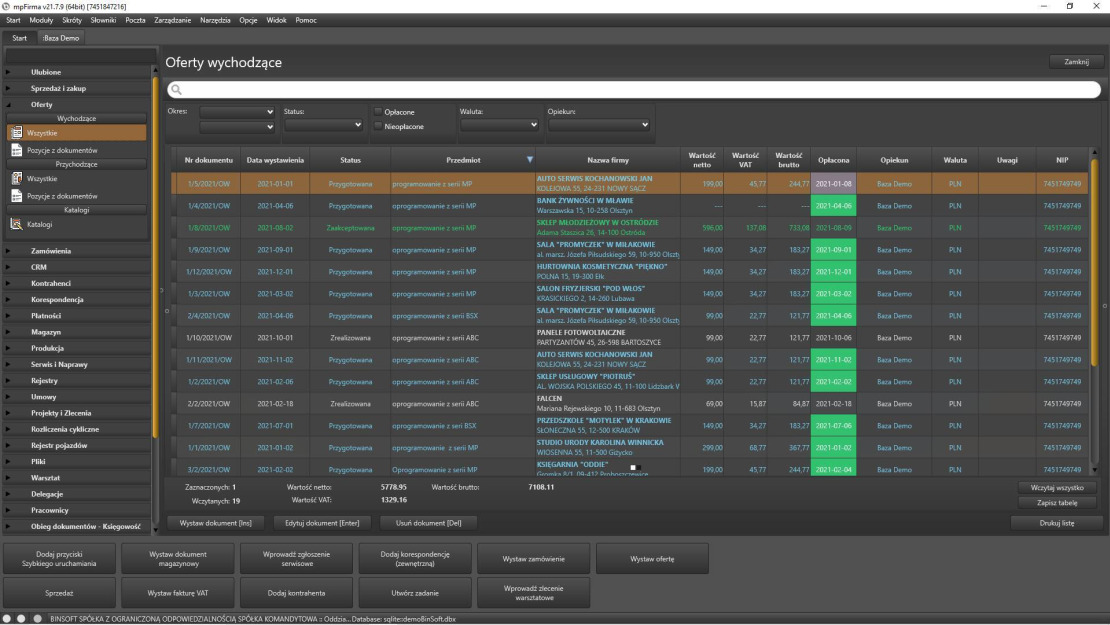This screenshot has width=1110, height=625.
Task: Open the Słowniki menu
Action: click(103, 21)
